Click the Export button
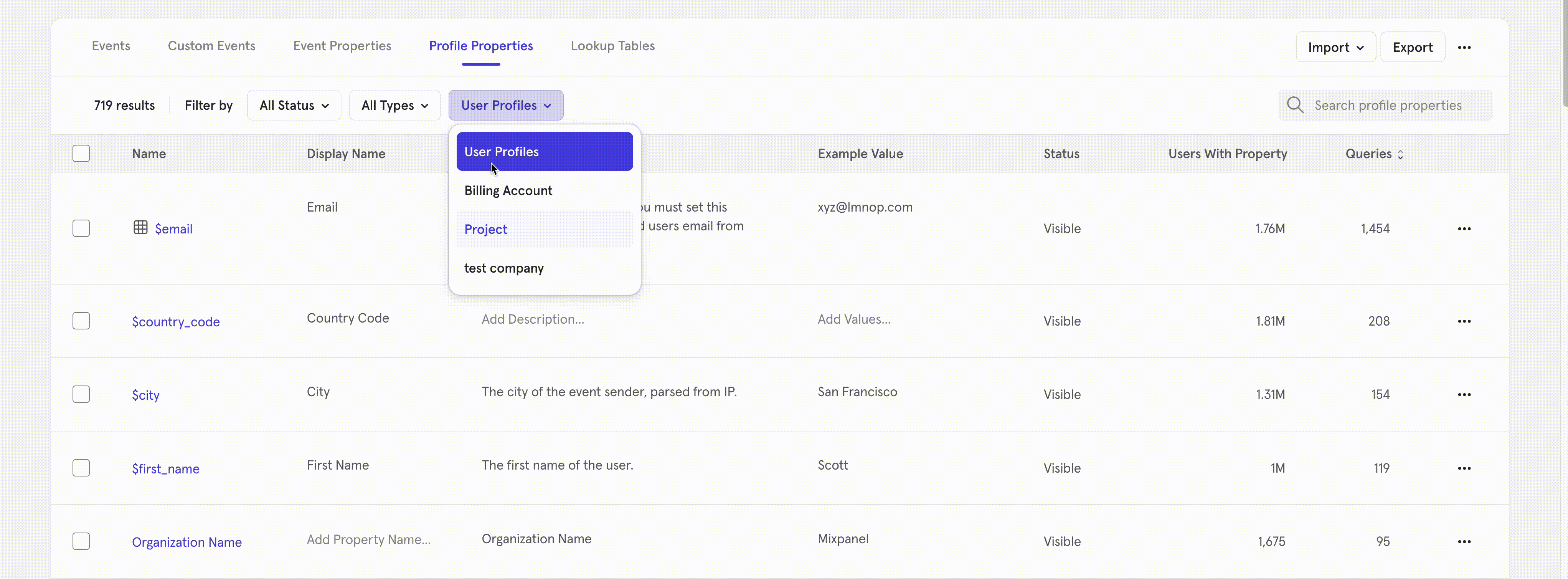This screenshot has height=579, width=1568. pyautogui.click(x=1412, y=48)
